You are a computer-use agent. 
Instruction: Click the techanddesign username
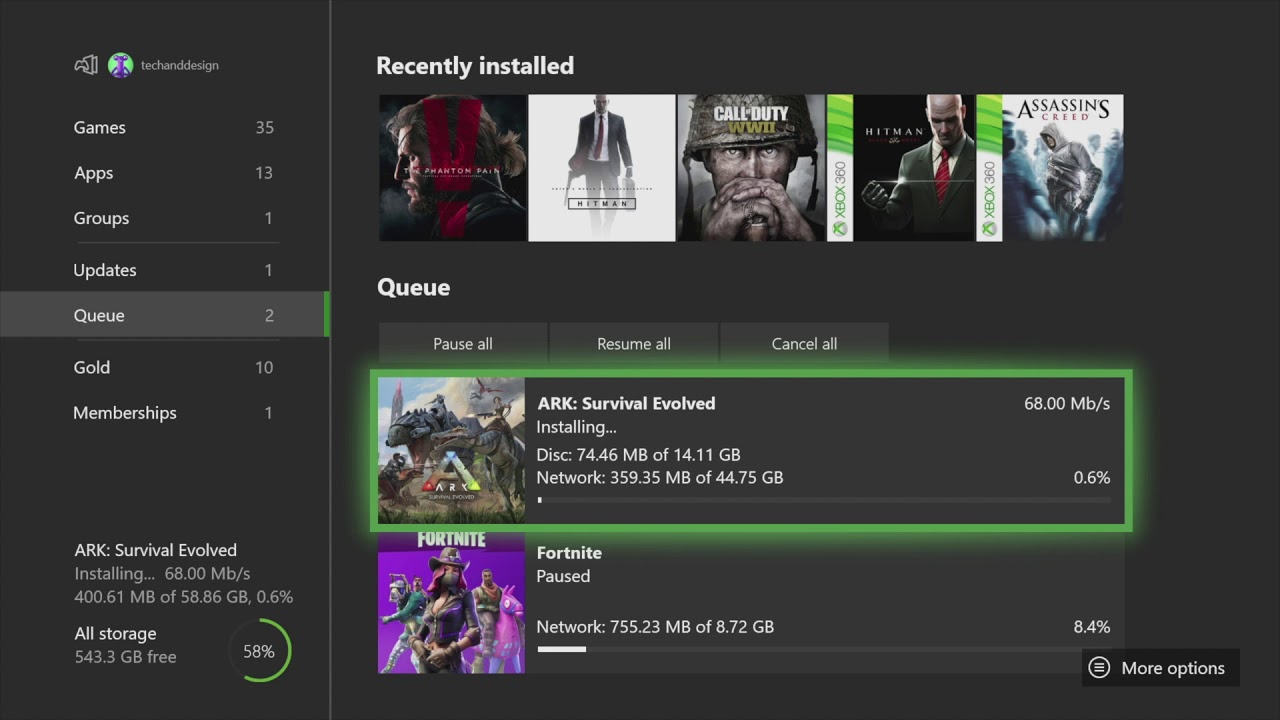point(180,65)
